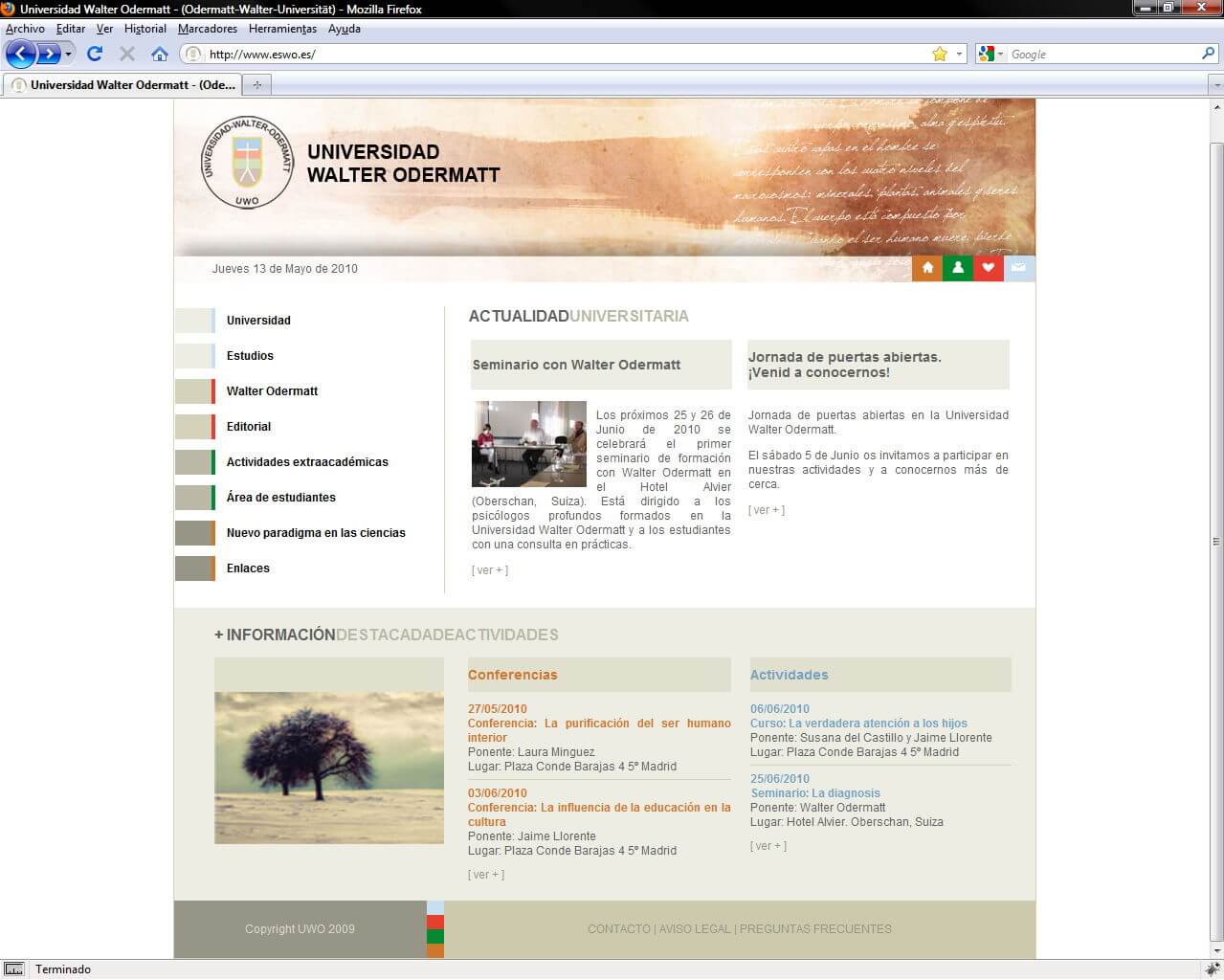Click the AVISO LEGAL footer link
The image size is (1224, 980).
tap(695, 928)
